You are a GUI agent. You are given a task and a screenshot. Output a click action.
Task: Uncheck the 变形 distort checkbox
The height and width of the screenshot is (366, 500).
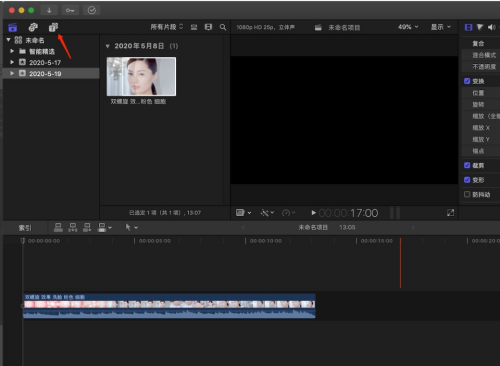click(467, 180)
